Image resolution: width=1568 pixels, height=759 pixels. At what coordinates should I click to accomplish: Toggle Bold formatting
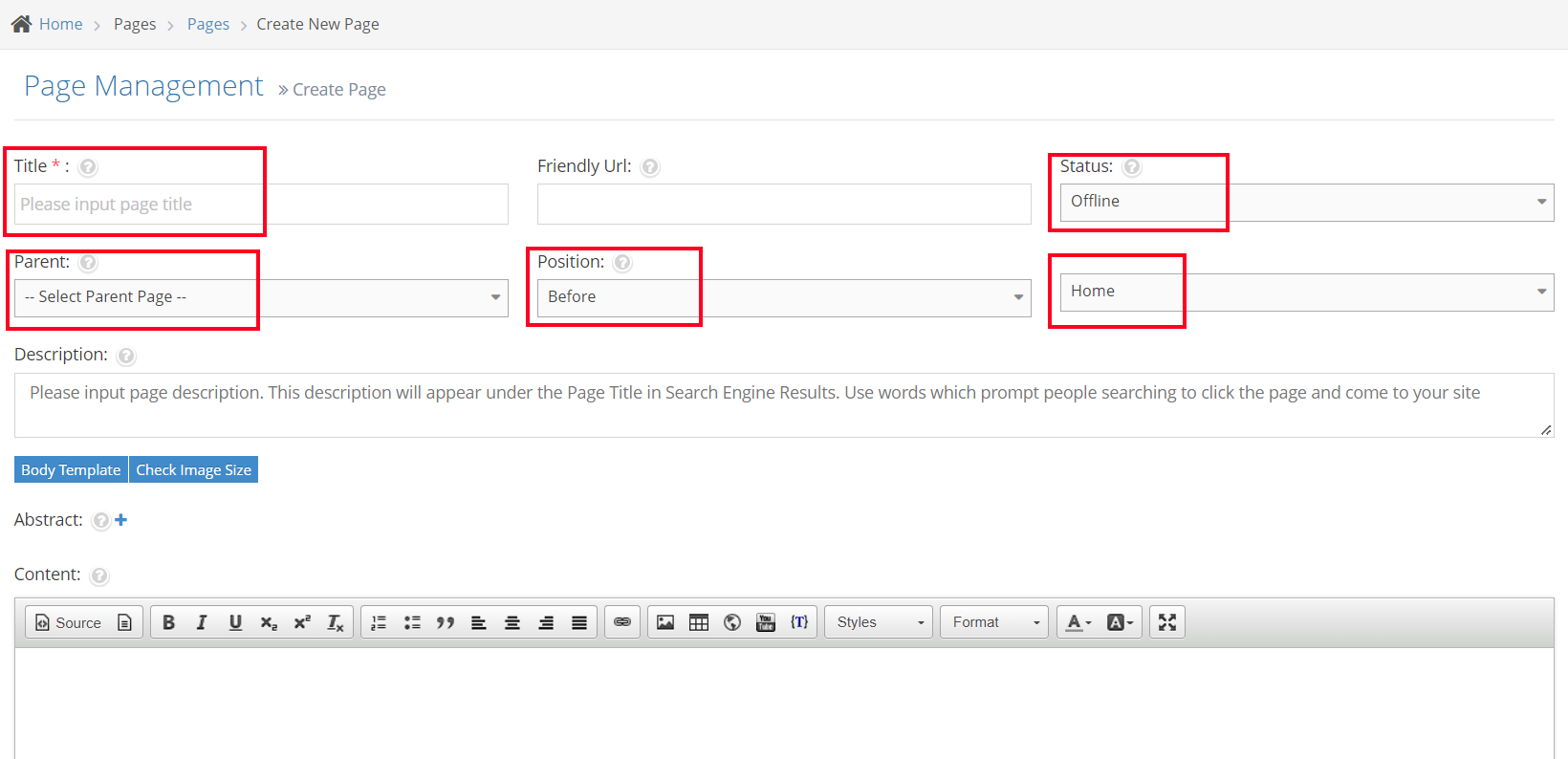[168, 622]
